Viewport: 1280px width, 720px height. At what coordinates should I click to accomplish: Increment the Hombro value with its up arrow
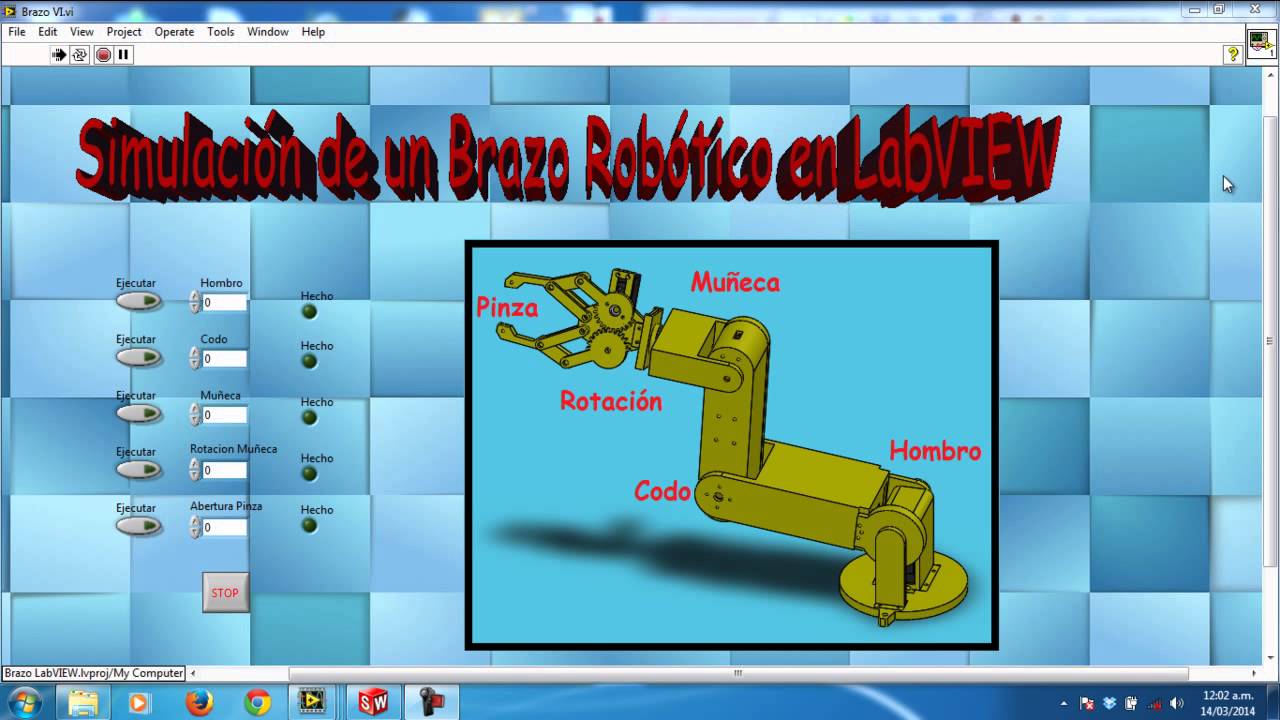tap(195, 297)
